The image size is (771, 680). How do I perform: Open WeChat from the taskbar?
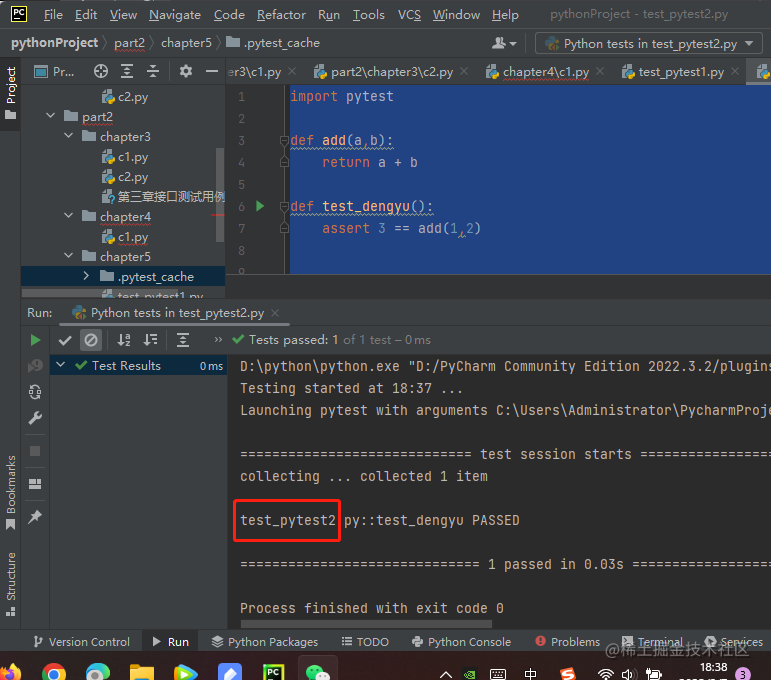(318, 672)
